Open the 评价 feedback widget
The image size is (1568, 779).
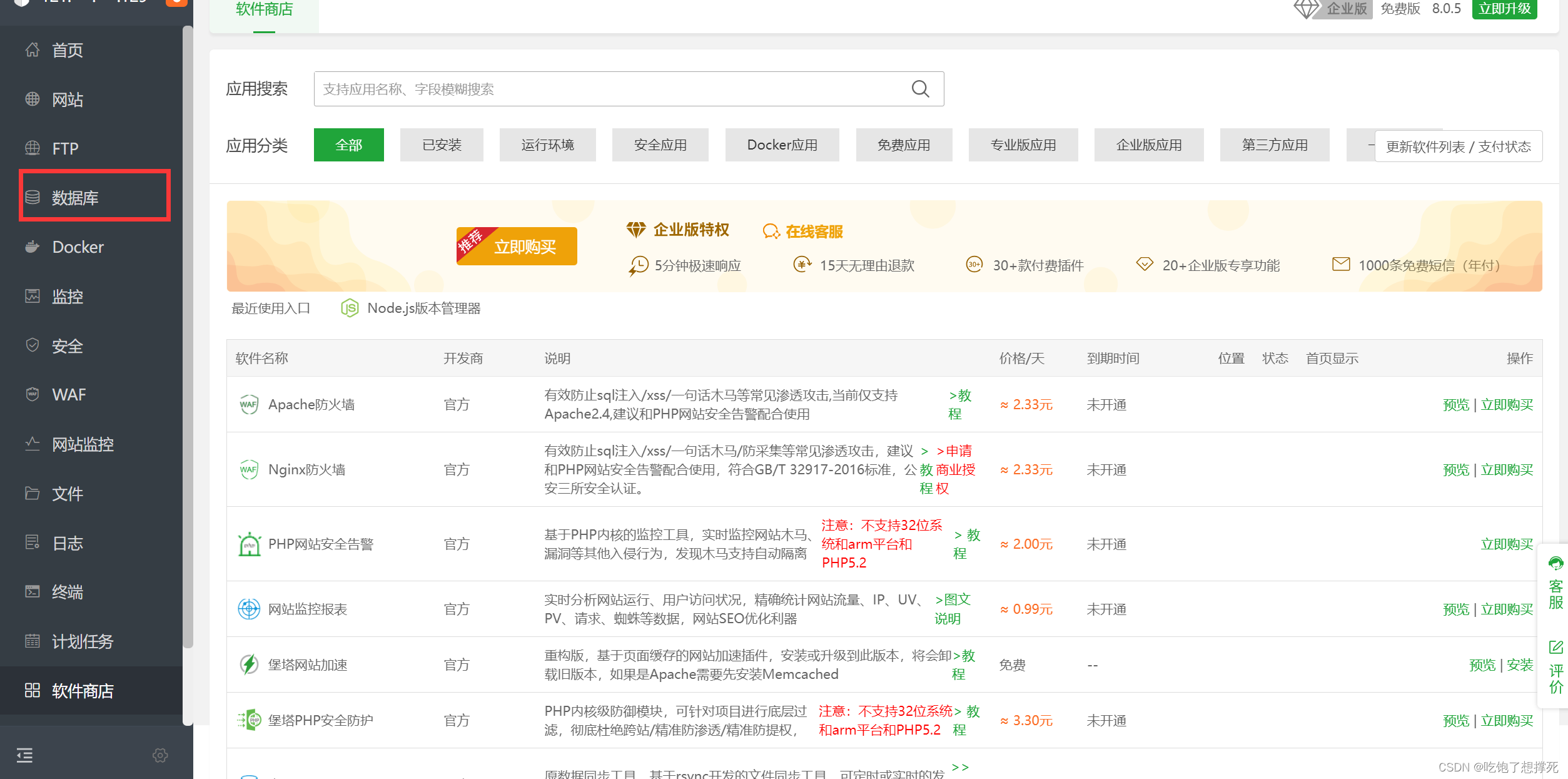[x=1555, y=668]
